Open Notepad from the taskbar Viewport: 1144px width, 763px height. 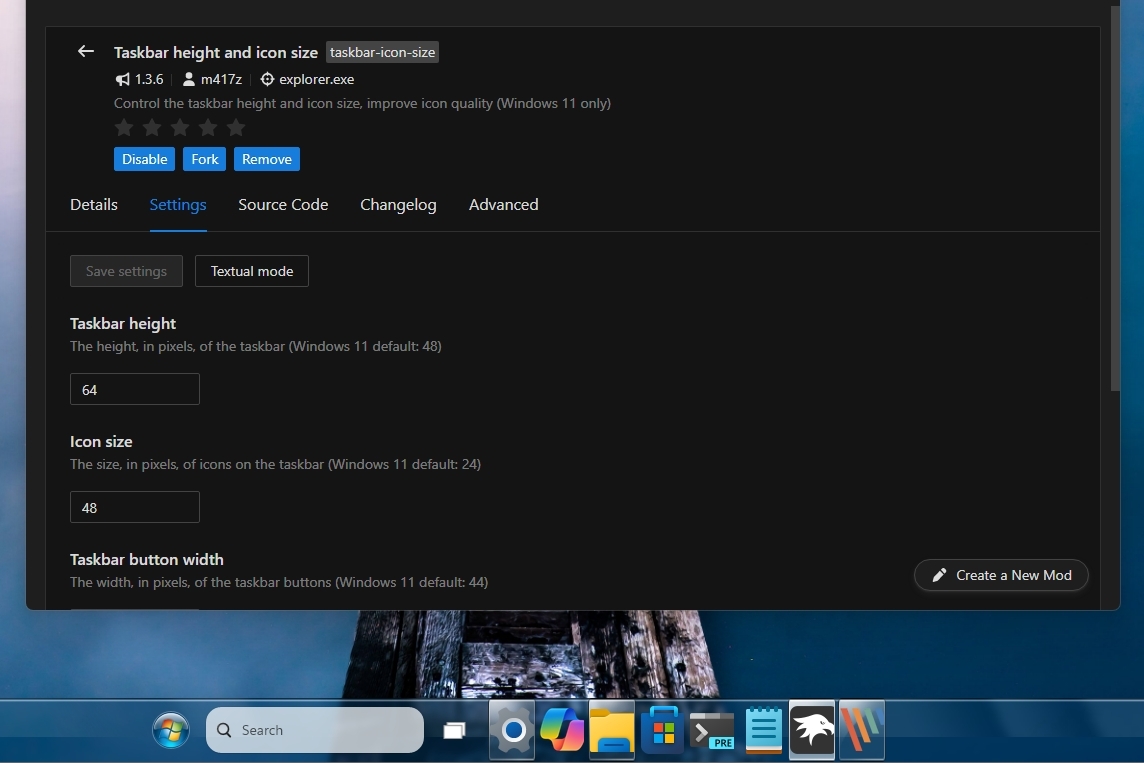[763, 730]
